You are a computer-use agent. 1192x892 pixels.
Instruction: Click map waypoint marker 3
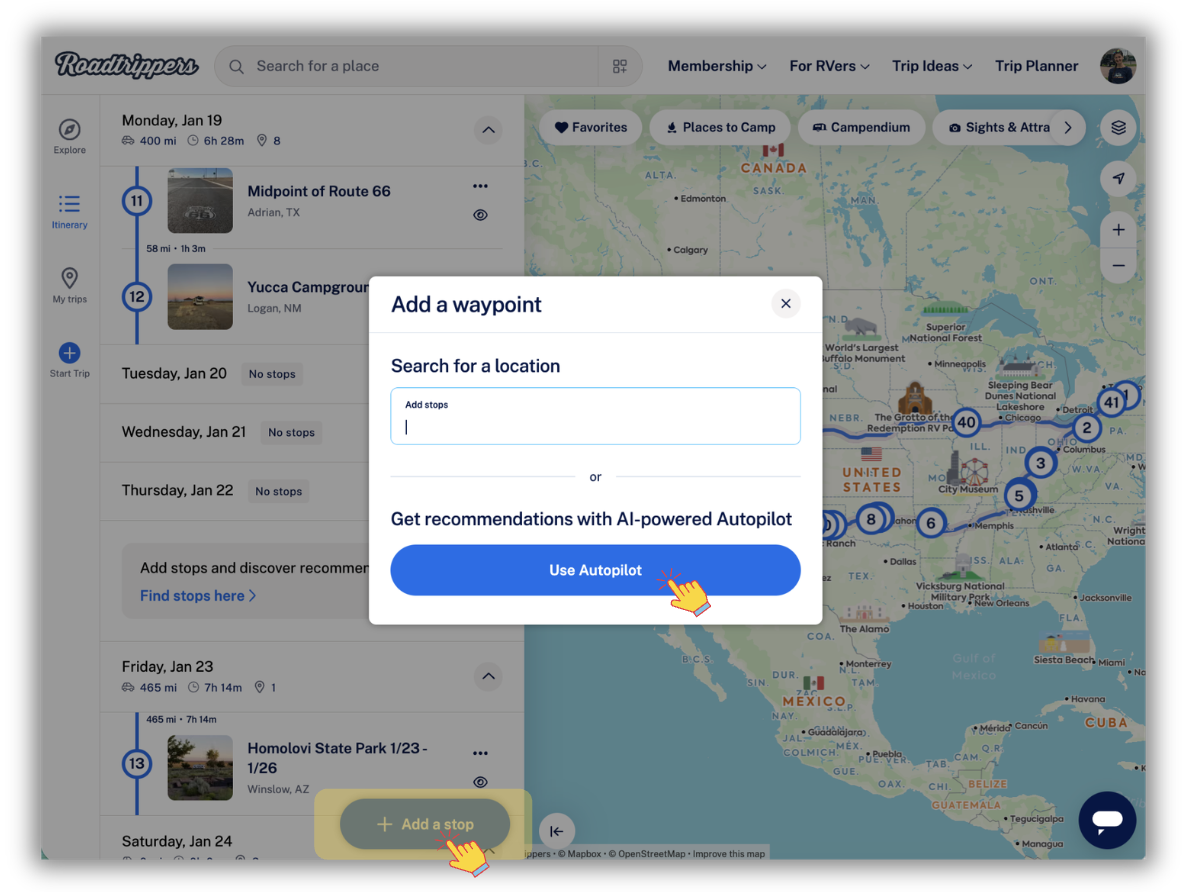[1040, 462]
